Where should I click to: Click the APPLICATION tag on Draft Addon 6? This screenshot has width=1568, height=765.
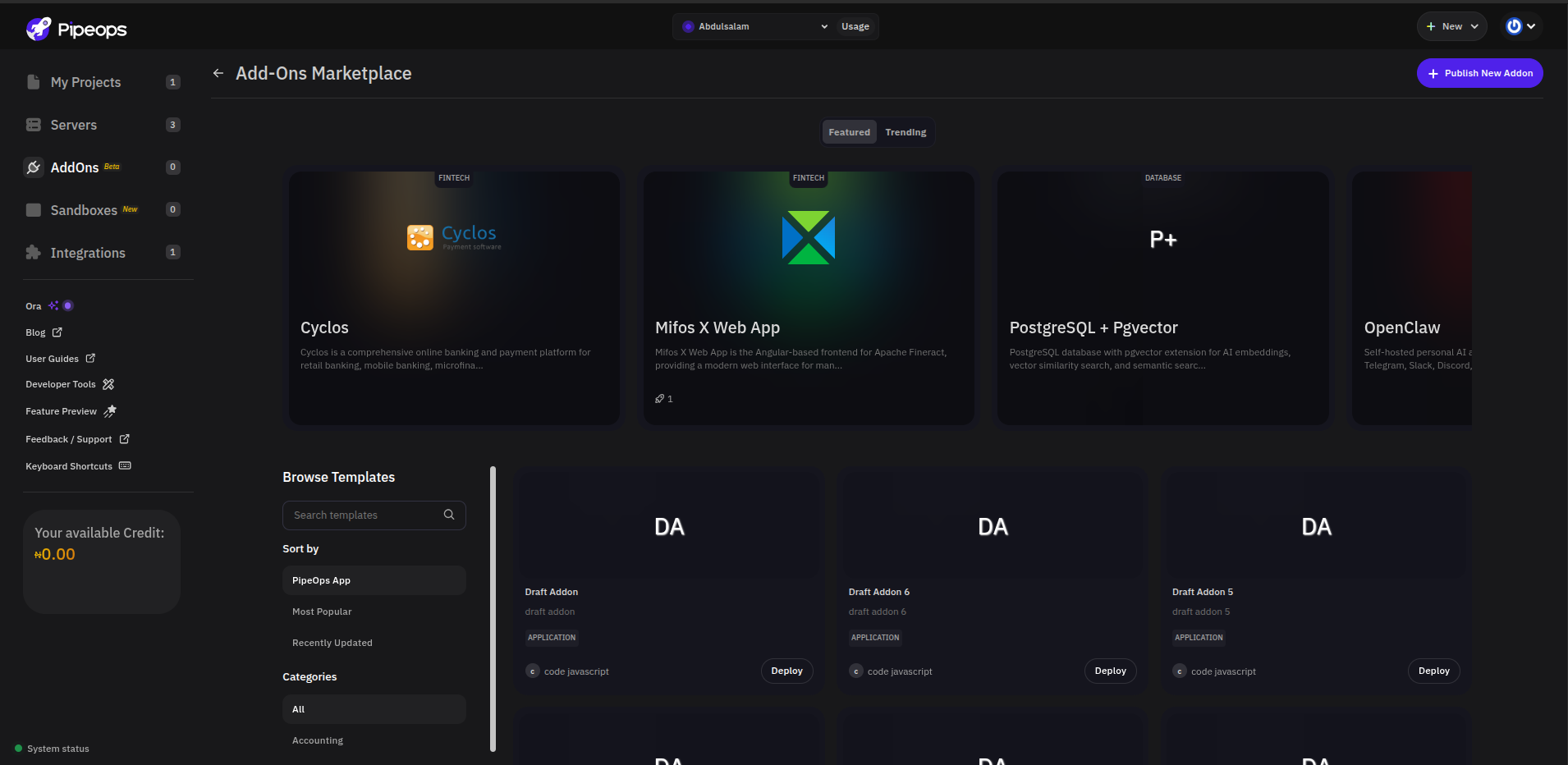[875, 638]
